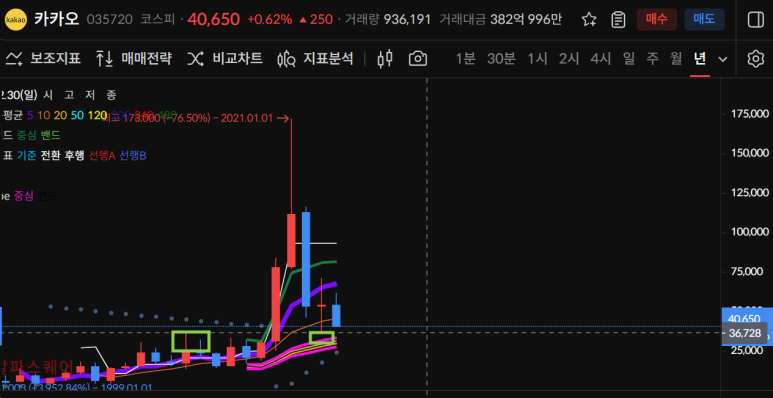Click the 비교차트 shuffle icon
The width and height of the screenshot is (773, 398).
point(195,59)
